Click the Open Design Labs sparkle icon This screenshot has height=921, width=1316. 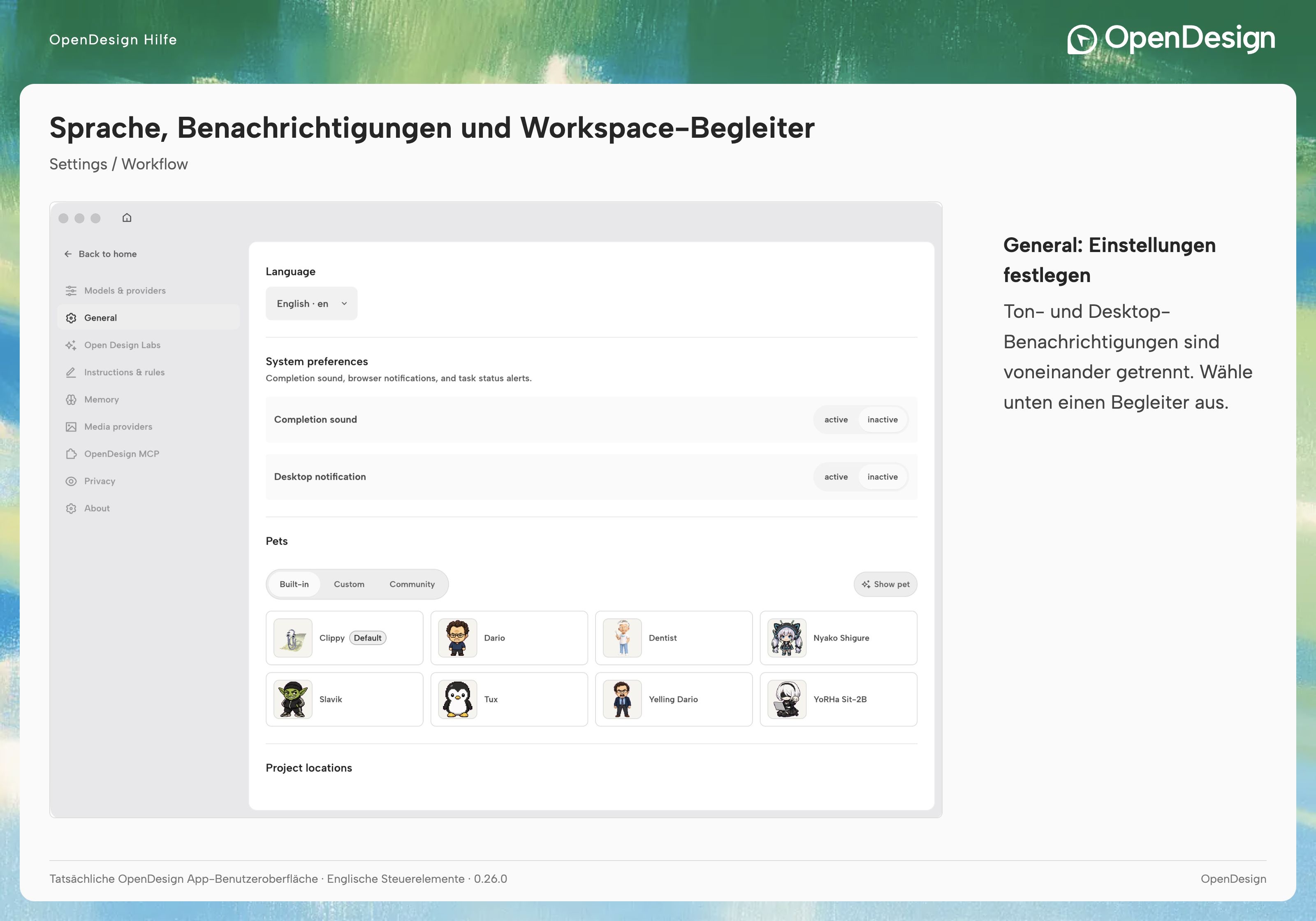[x=71, y=345]
